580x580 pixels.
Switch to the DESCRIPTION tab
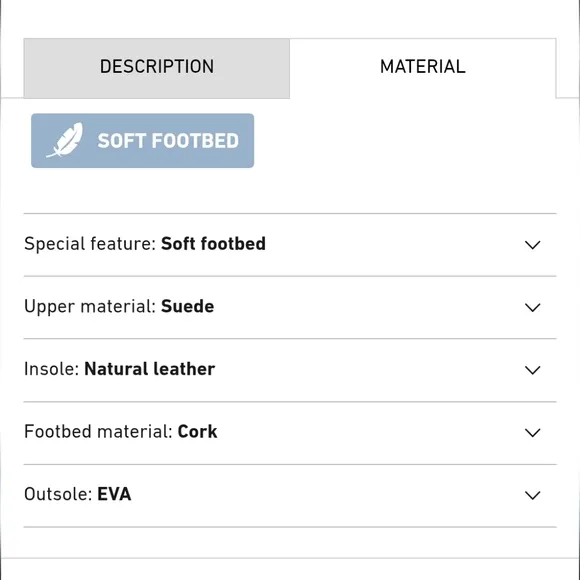coord(157,68)
